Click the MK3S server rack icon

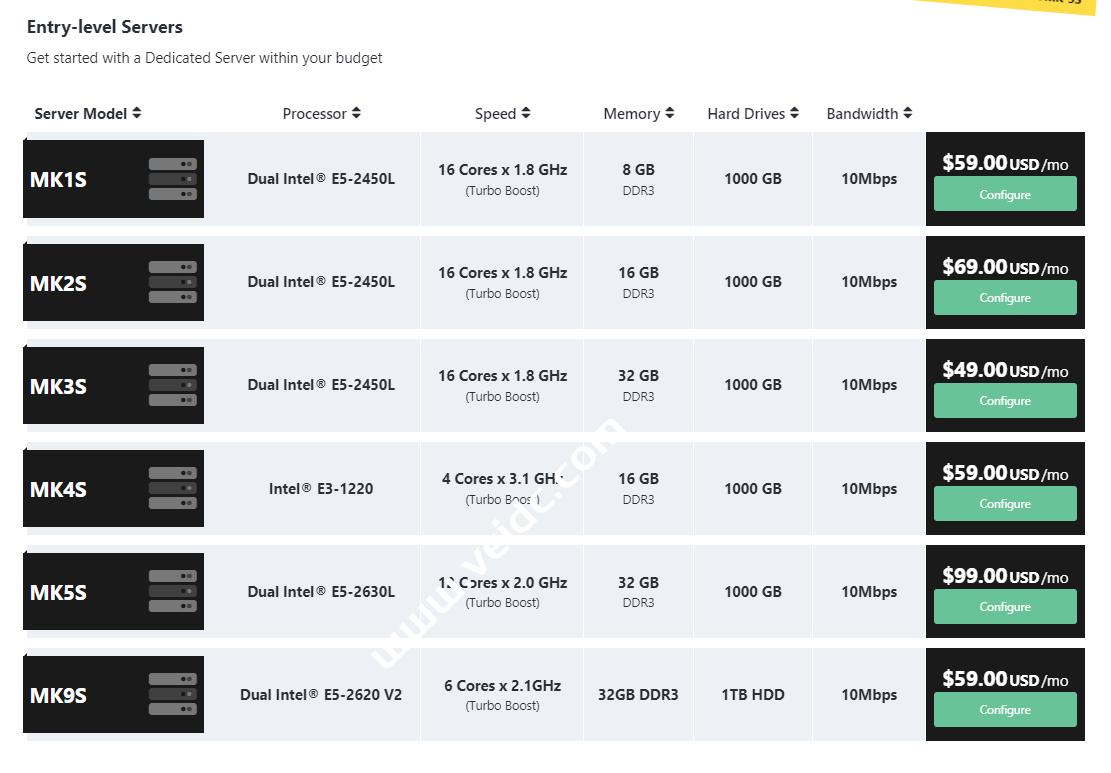[x=172, y=385]
